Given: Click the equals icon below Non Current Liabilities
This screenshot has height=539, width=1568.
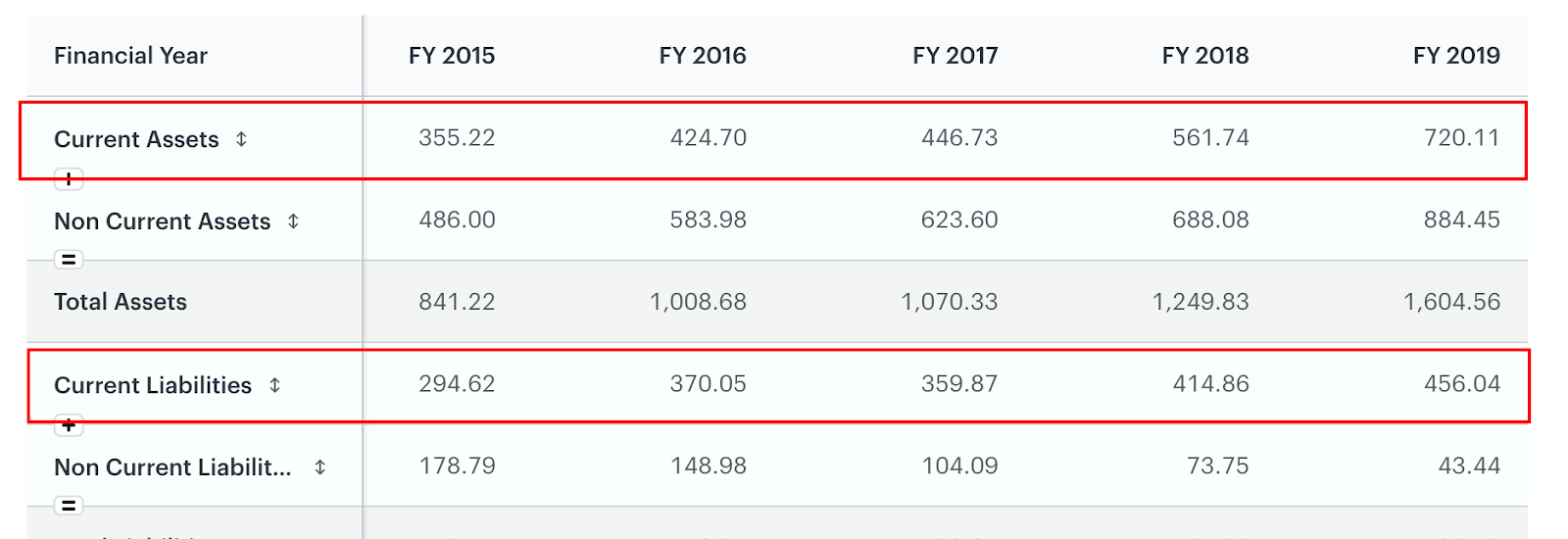Looking at the screenshot, I should click(x=69, y=506).
